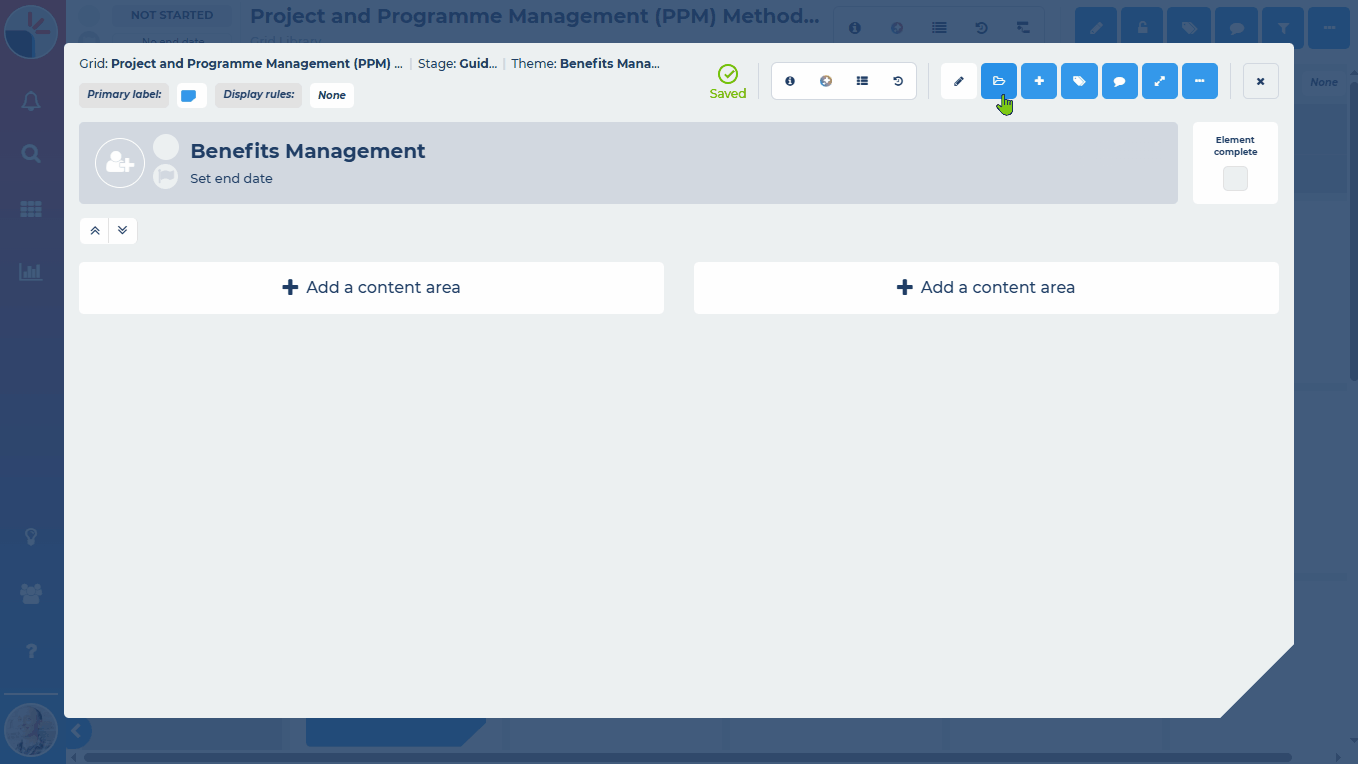Toggle the Primary label marker
This screenshot has width=1358, height=764.
pyautogui.click(x=191, y=95)
